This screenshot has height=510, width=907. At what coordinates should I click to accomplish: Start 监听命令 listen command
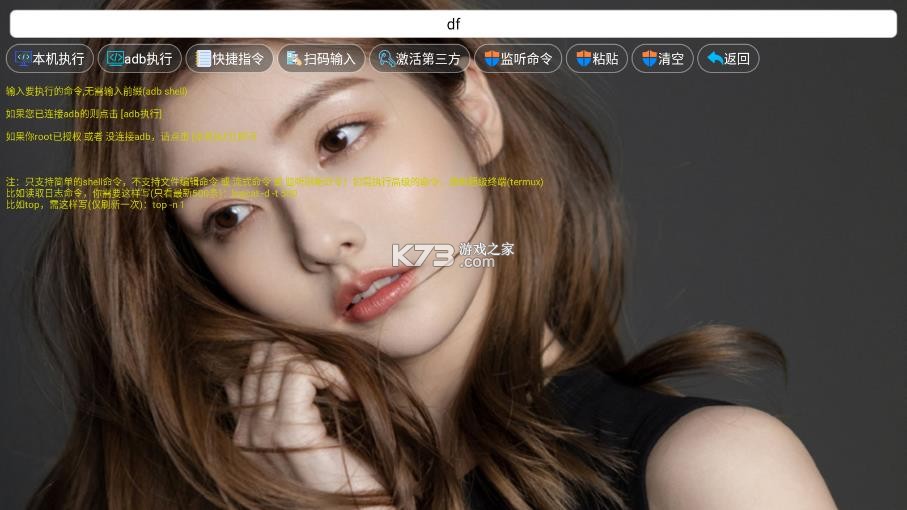click(518, 58)
